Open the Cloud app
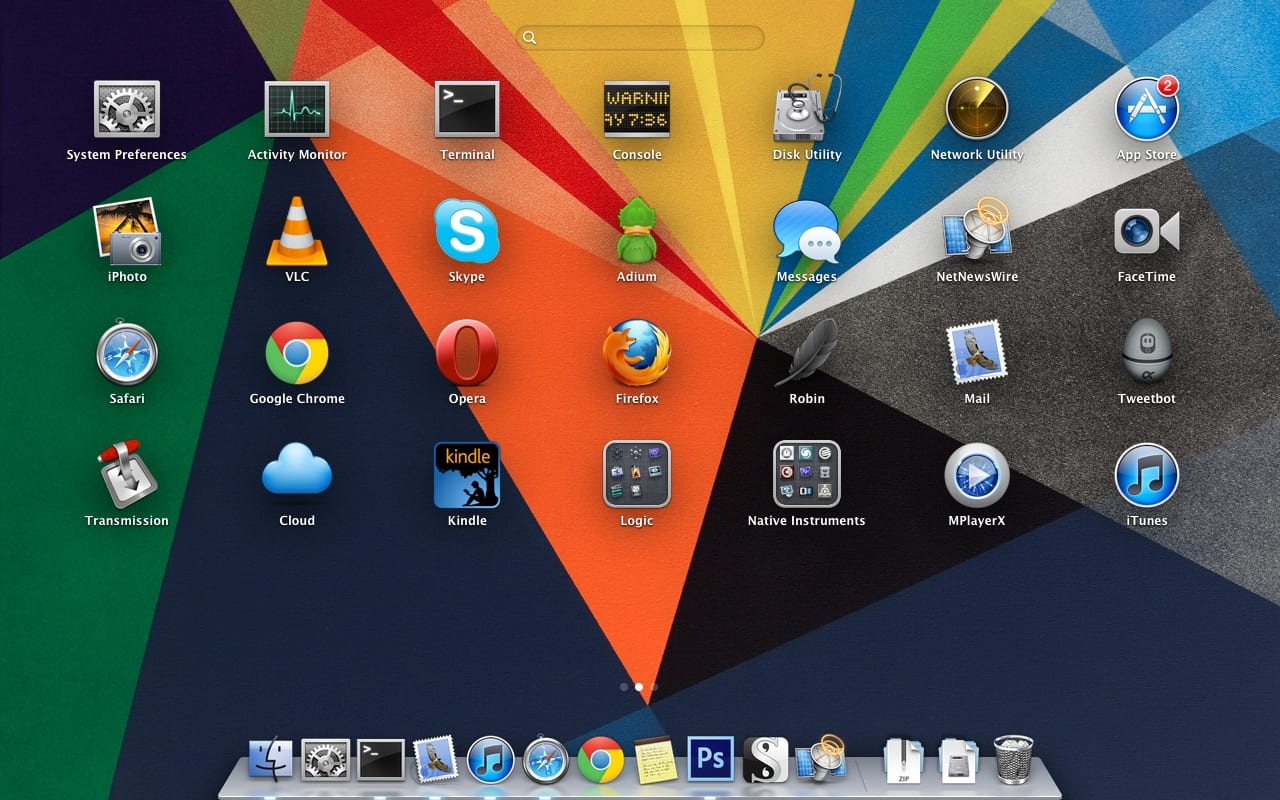The width and height of the screenshot is (1280, 800). (297, 471)
